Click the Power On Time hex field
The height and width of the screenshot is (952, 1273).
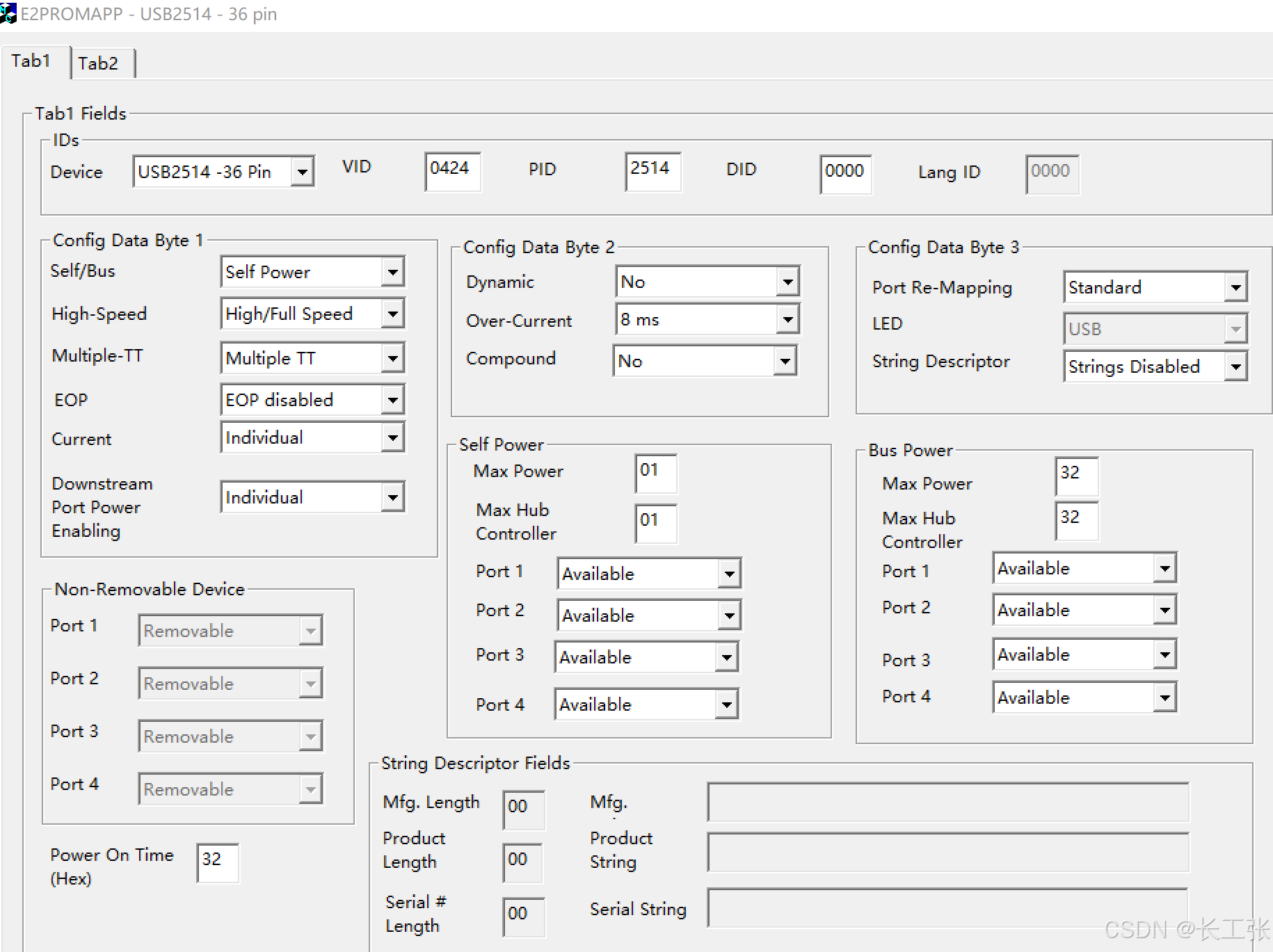pos(218,863)
